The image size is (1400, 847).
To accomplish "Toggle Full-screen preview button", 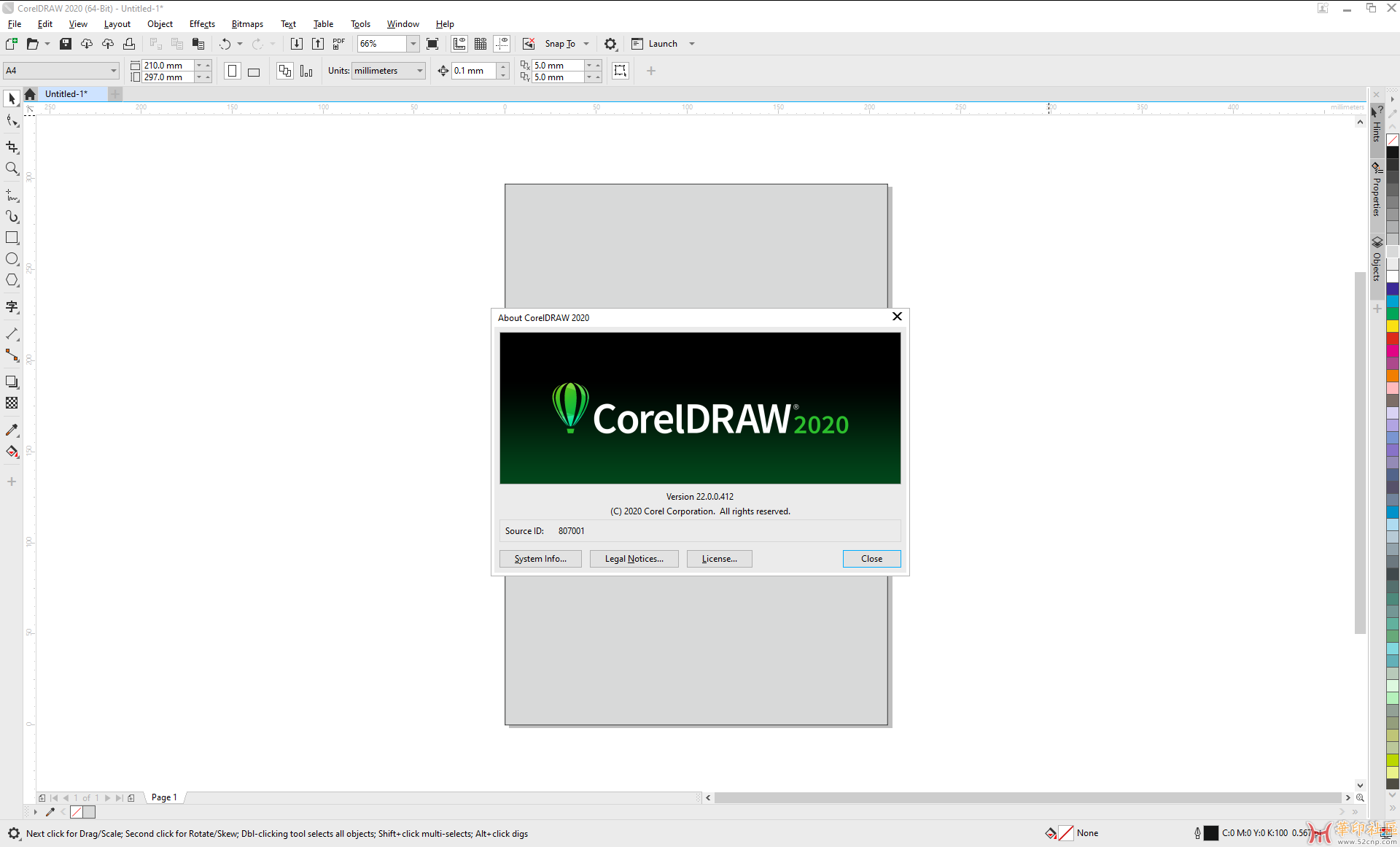I will 432,44.
